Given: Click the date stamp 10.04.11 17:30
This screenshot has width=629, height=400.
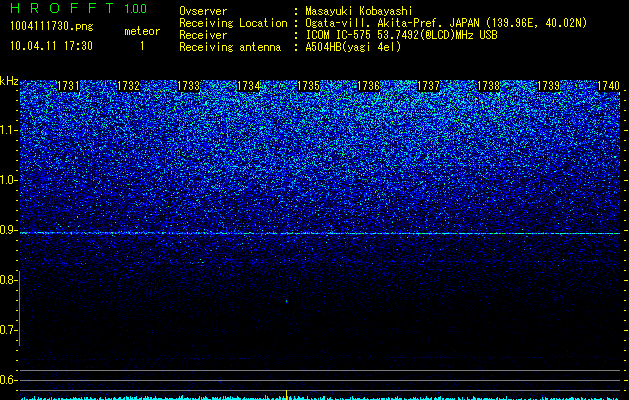Looking at the screenshot, I should 51,46.
